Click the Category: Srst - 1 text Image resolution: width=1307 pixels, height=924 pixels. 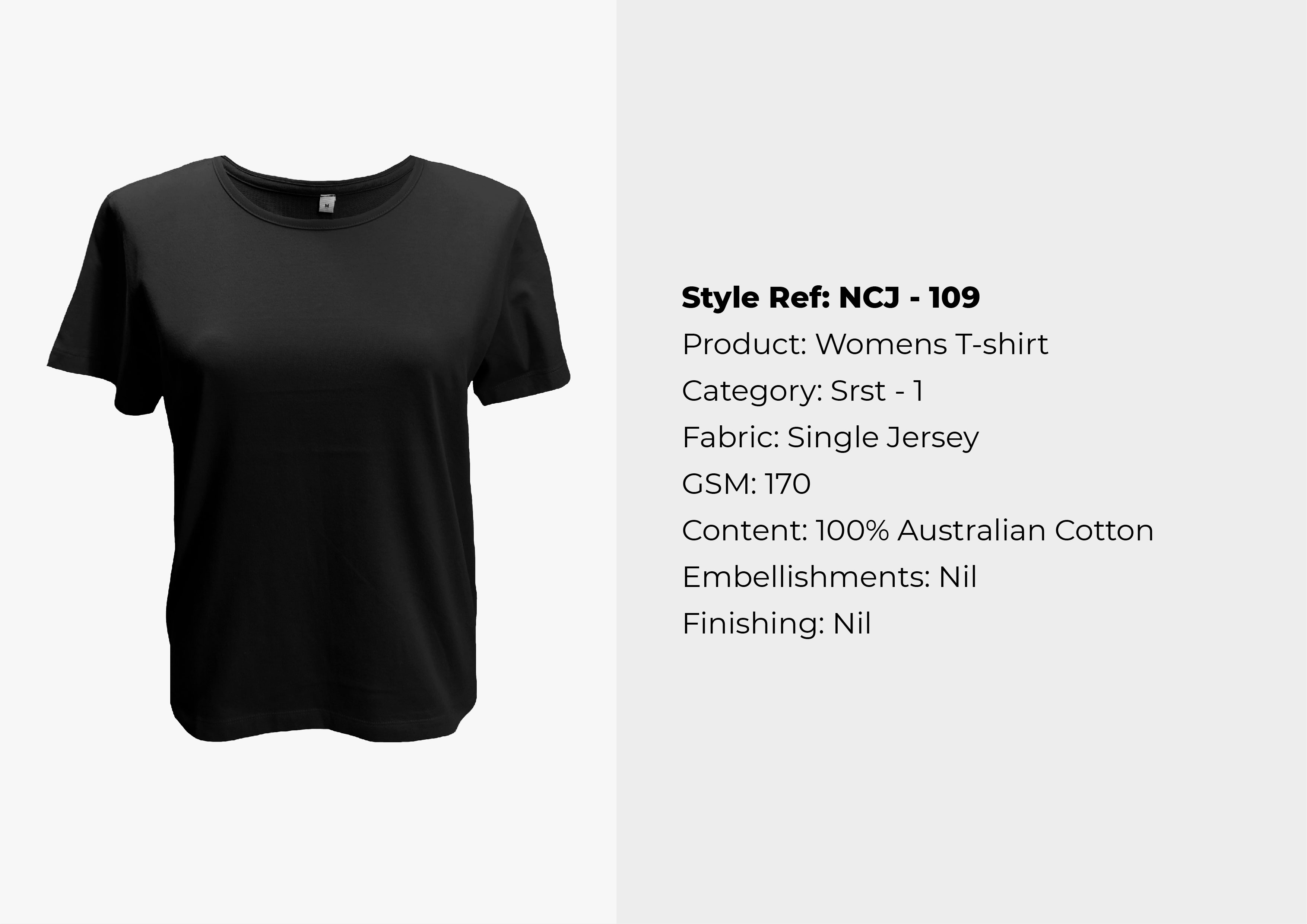pyautogui.click(x=802, y=391)
